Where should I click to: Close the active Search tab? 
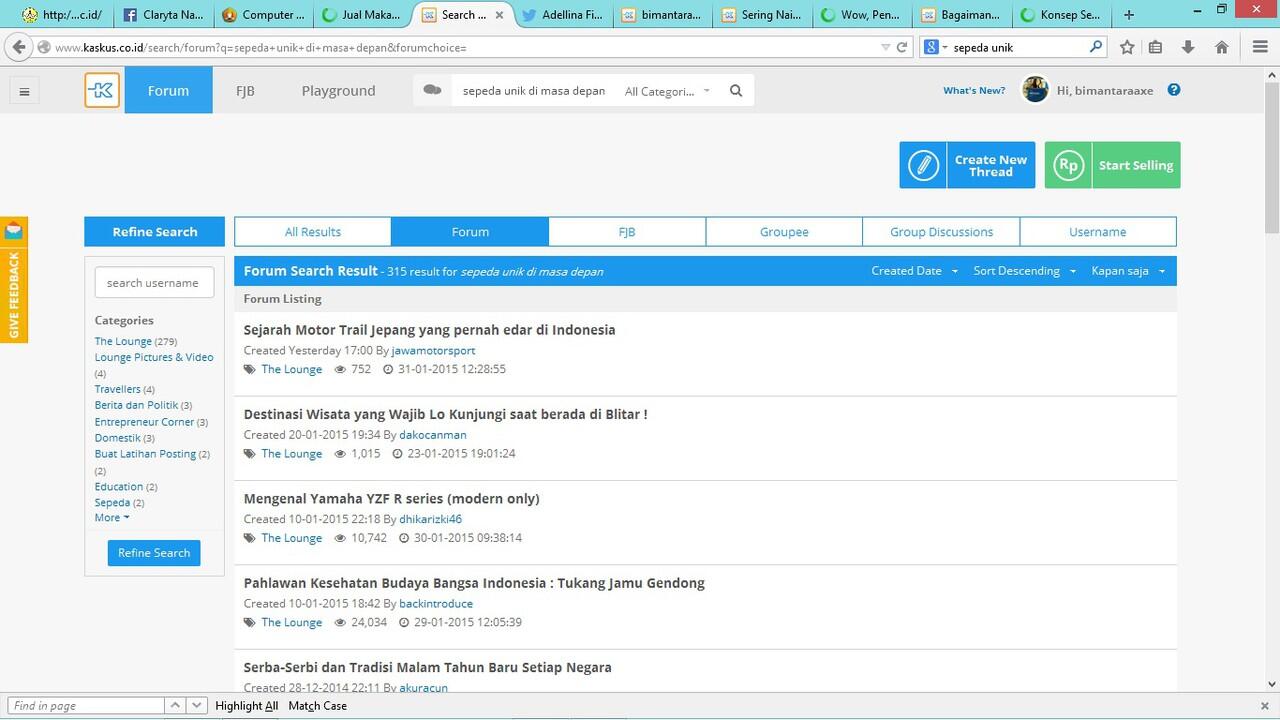pyautogui.click(x=499, y=15)
